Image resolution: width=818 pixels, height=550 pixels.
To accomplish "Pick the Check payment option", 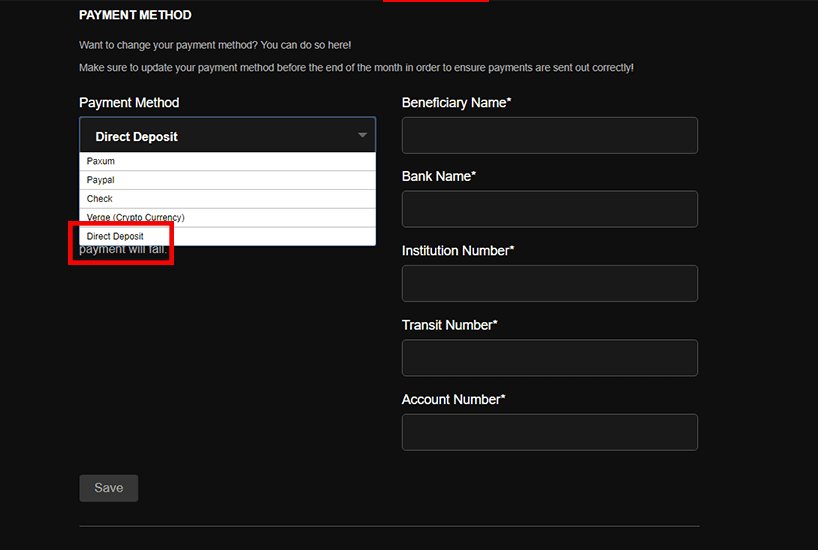I will pos(227,199).
